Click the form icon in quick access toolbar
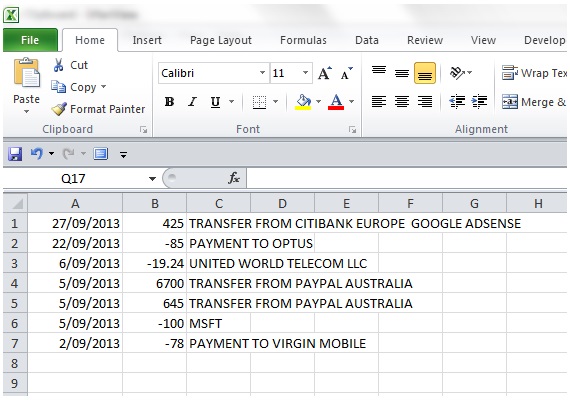570x400 pixels. click(101, 154)
